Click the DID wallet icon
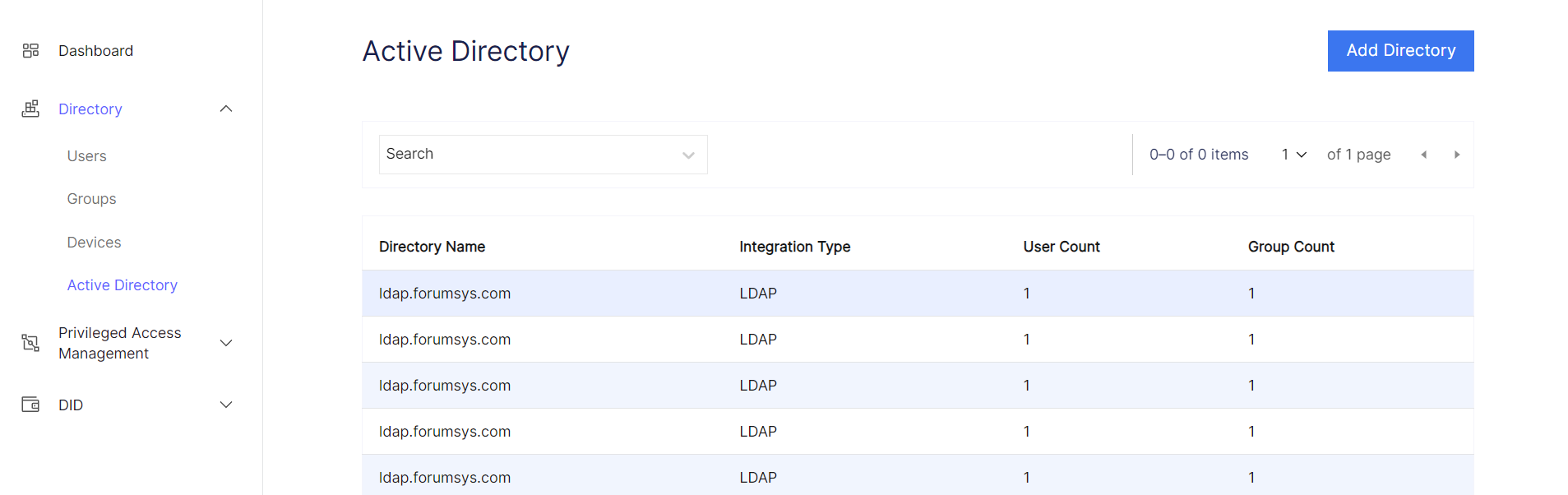The width and height of the screenshot is (1568, 495). pyautogui.click(x=30, y=405)
